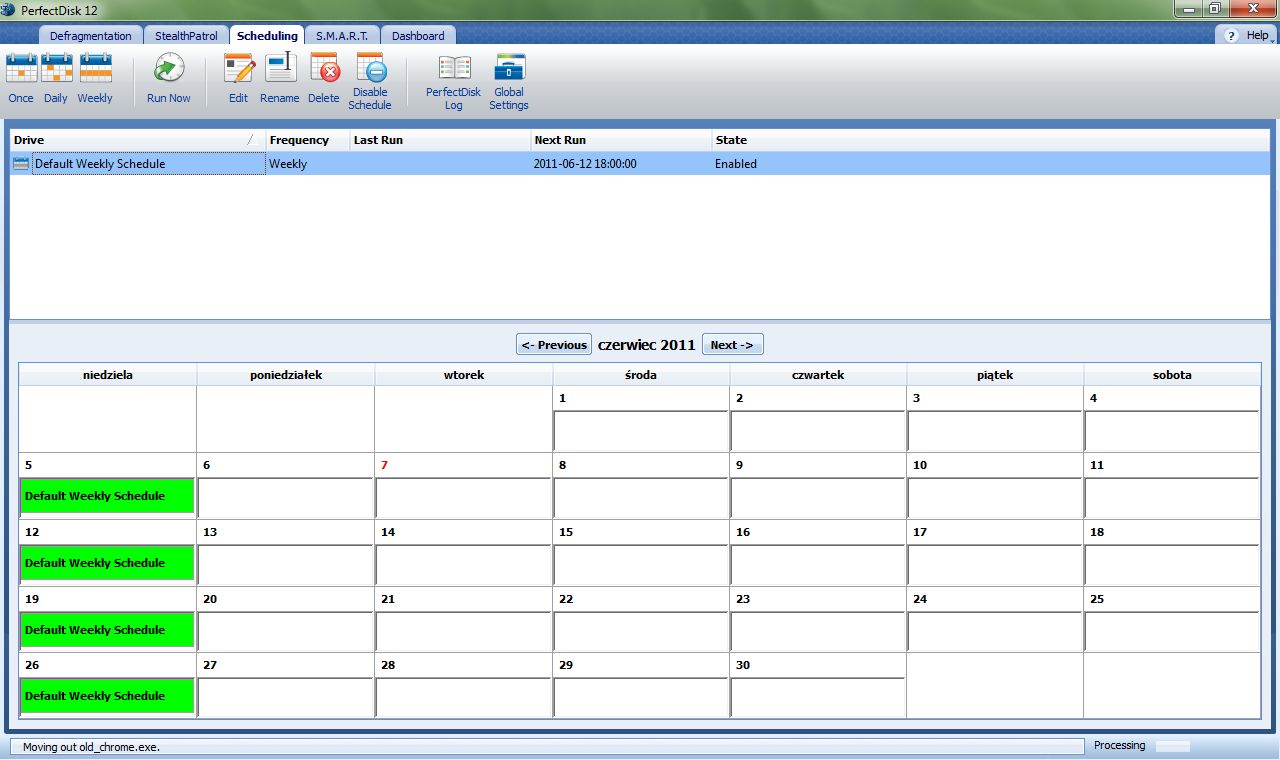Click the czerwiec 2011 month label
The height and width of the screenshot is (760, 1280).
[x=646, y=345]
